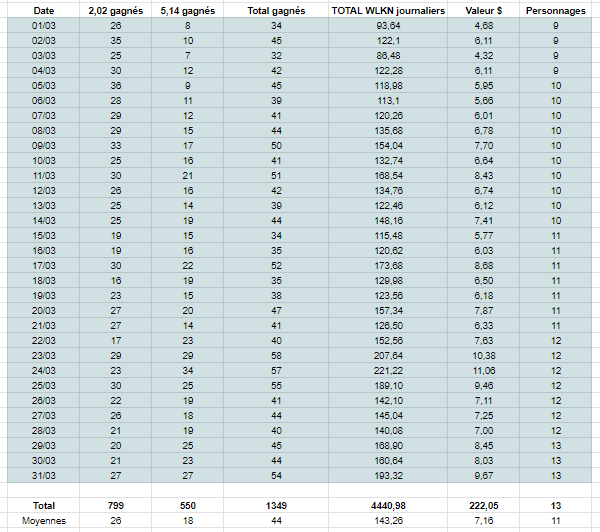Click total gagnés 47 on 20/03
The image size is (600, 532).
click(x=276, y=310)
